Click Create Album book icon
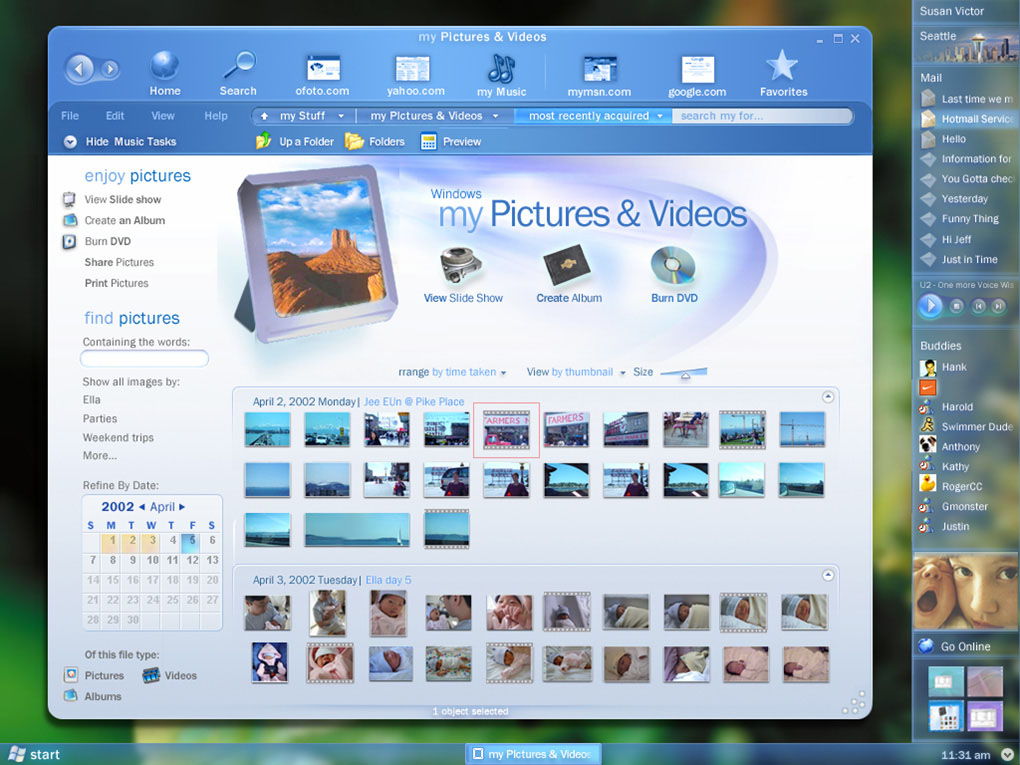Image resolution: width=1020 pixels, height=765 pixels. tap(567, 264)
